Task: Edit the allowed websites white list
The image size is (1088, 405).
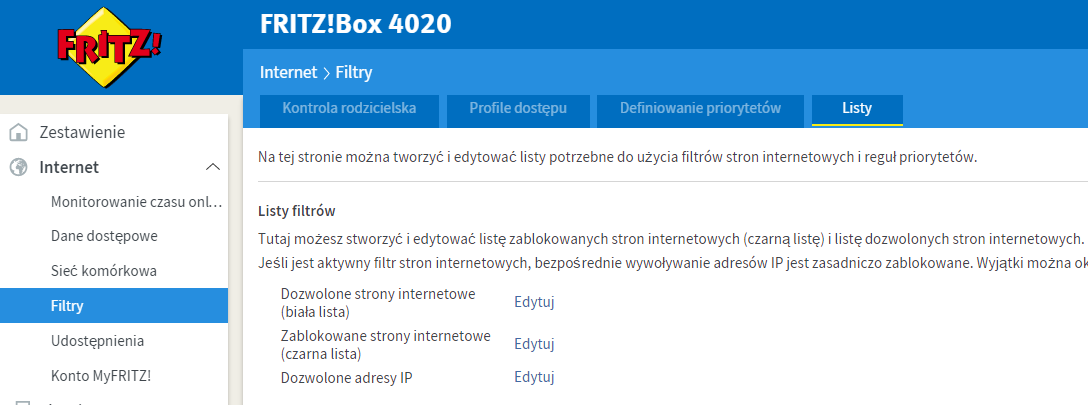Action: point(534,302)
